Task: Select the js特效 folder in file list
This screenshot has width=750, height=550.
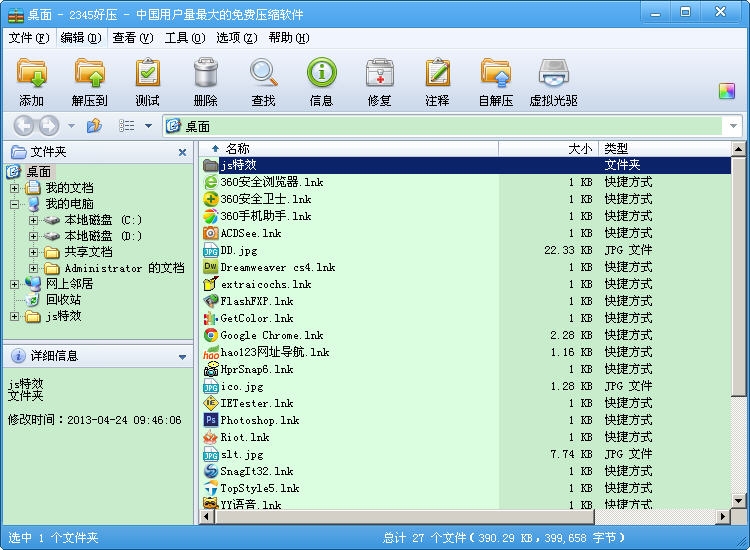Action: [x=465, y=165]
